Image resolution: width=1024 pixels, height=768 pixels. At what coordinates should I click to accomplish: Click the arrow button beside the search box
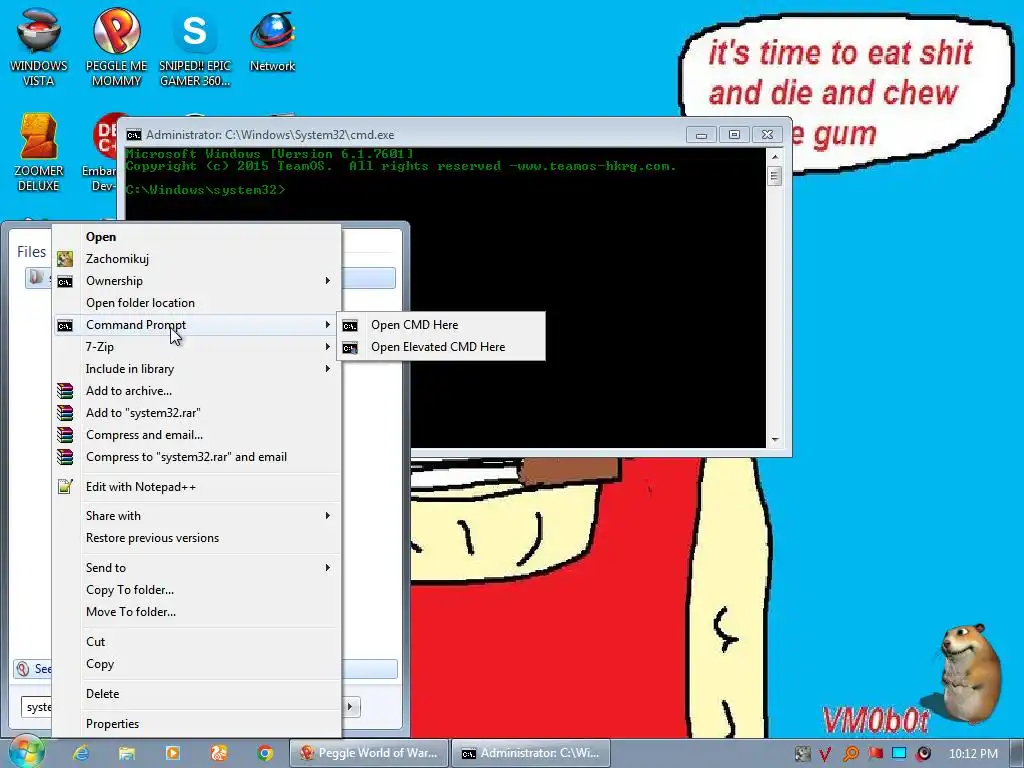point(350,707)
